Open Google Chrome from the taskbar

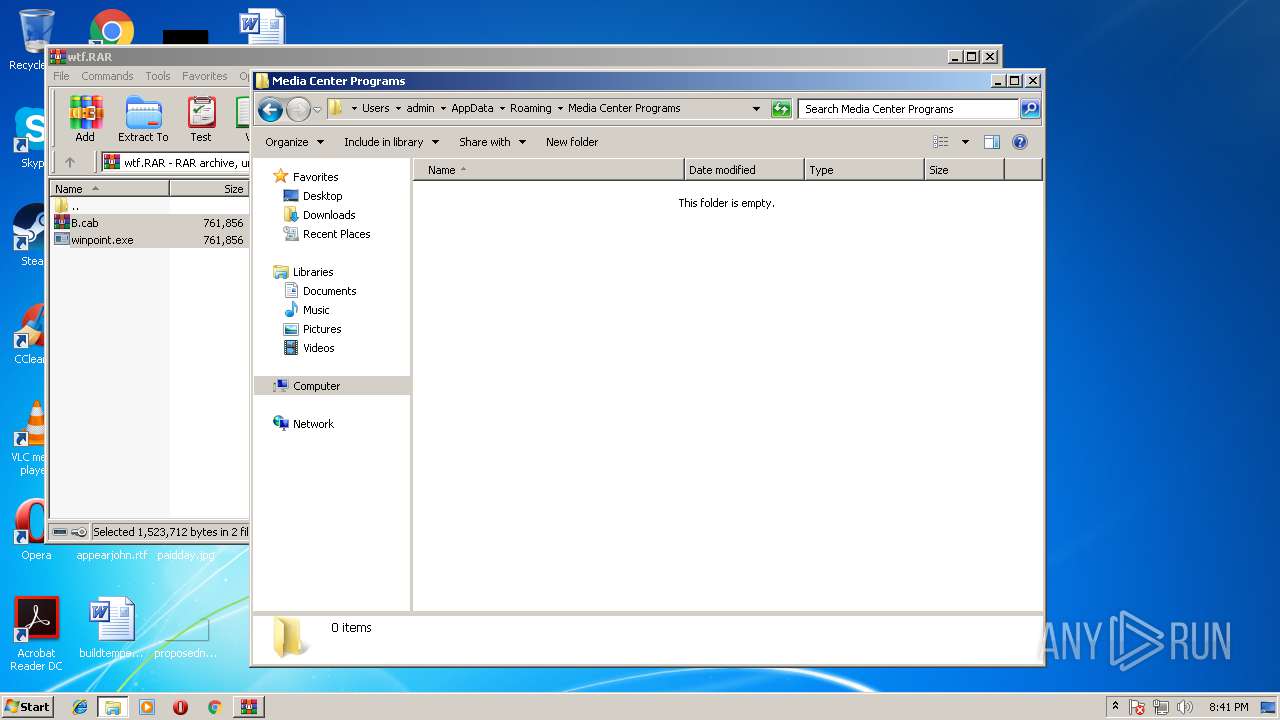[214, 707]
